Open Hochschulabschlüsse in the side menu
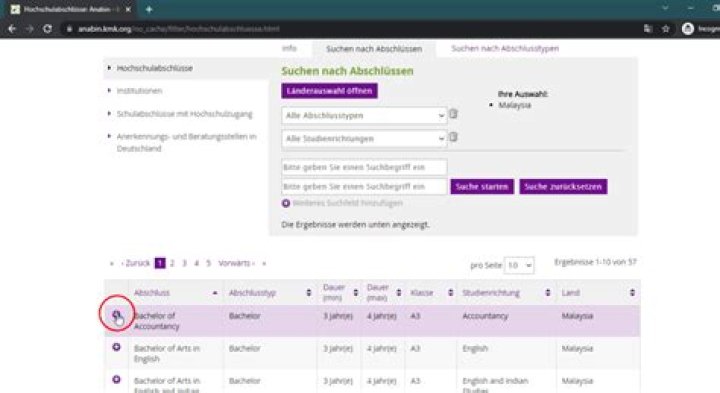This screenshot has height=393, width=720. [x=155, y=68]
